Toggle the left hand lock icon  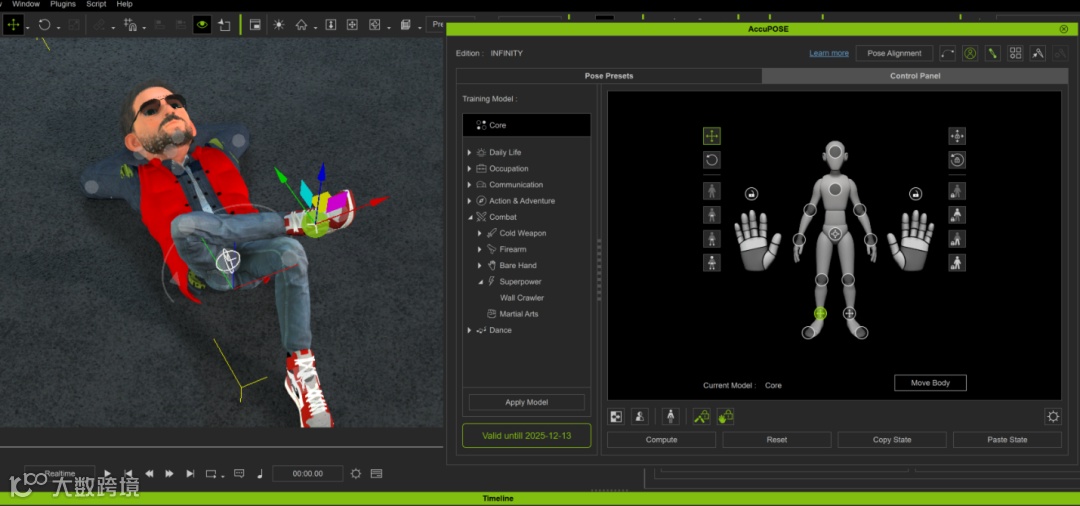[x=751, y=193]
